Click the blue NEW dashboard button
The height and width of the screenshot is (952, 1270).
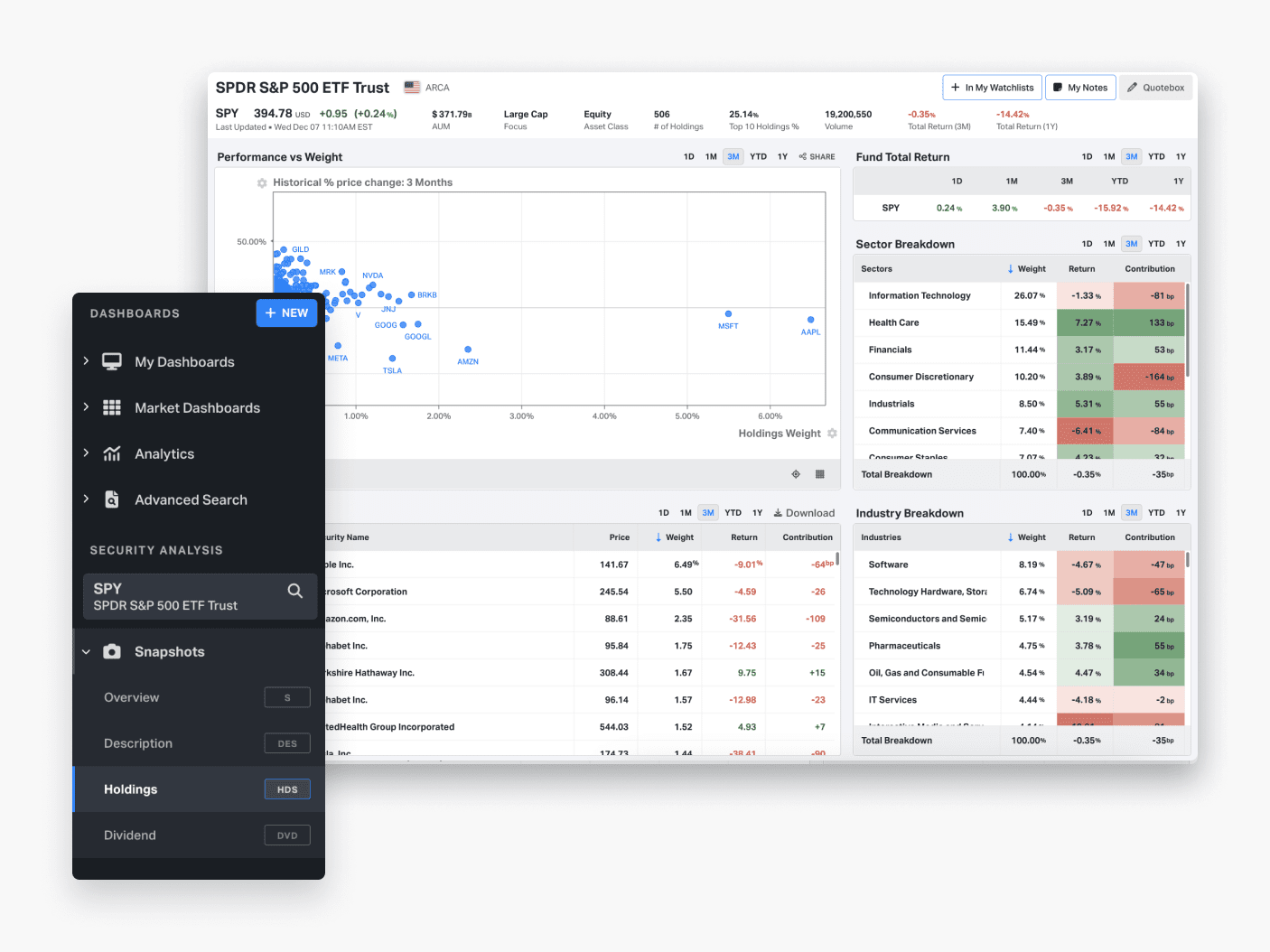[x=286, y=313]
